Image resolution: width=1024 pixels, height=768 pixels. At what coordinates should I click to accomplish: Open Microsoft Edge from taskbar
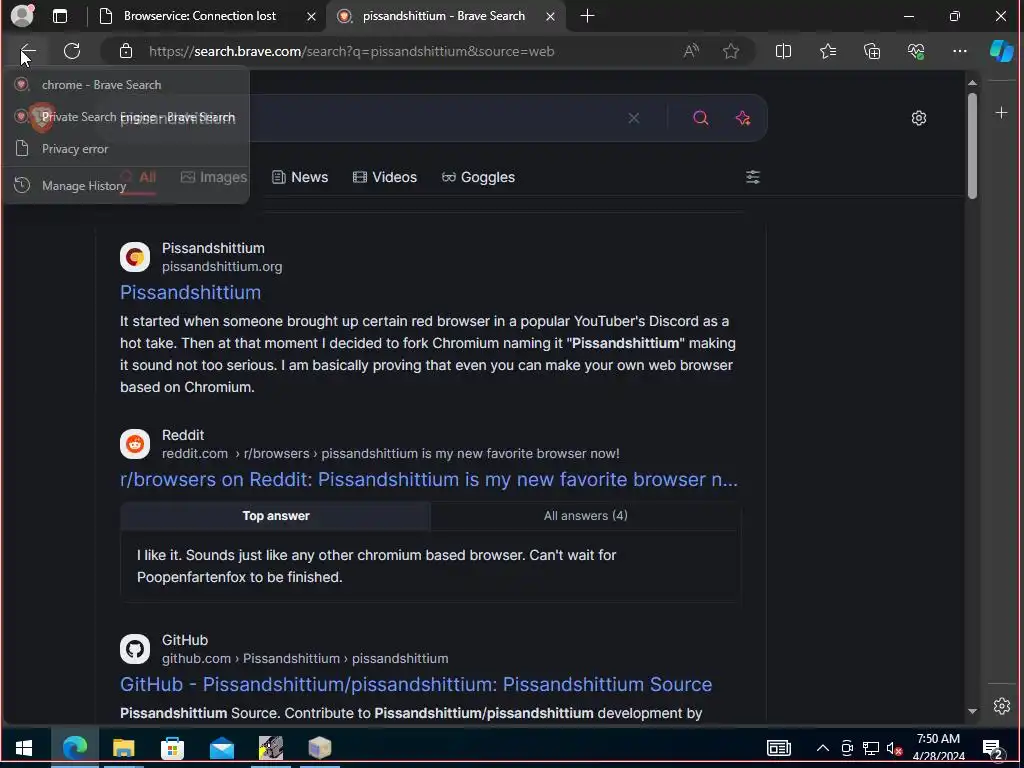click(x=74, y=748)
